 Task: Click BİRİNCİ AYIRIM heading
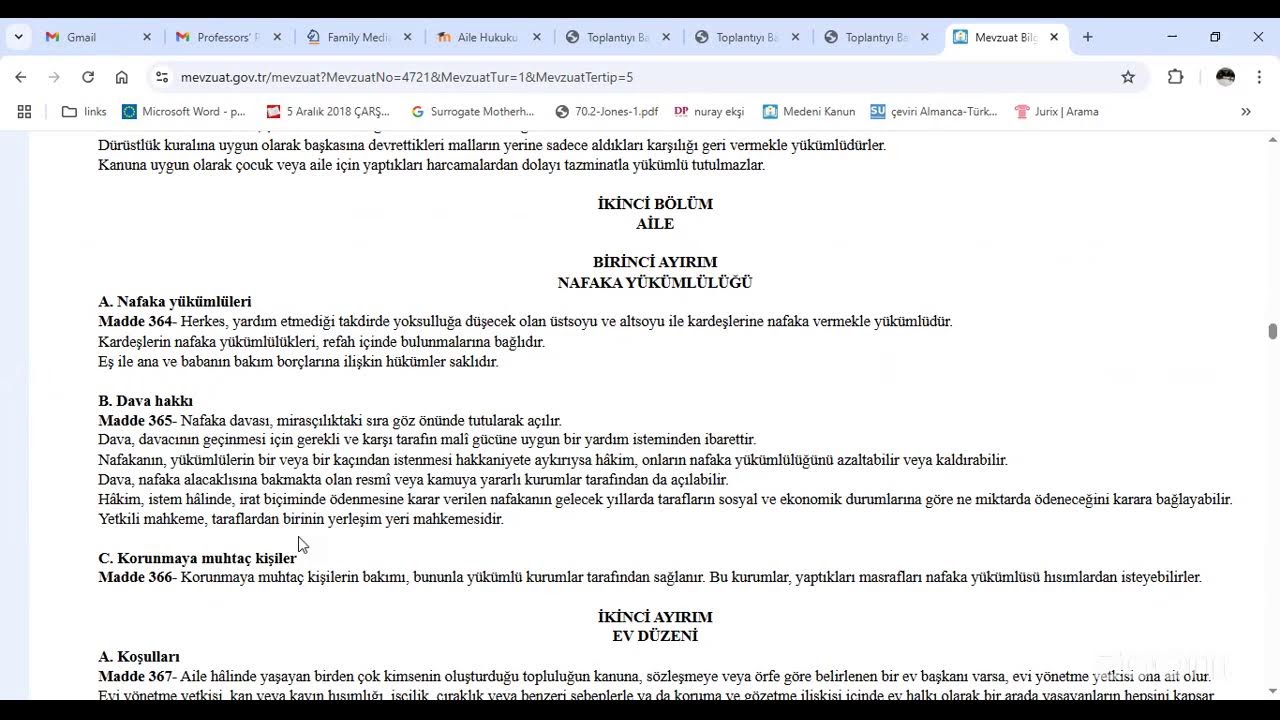point(655,263)
